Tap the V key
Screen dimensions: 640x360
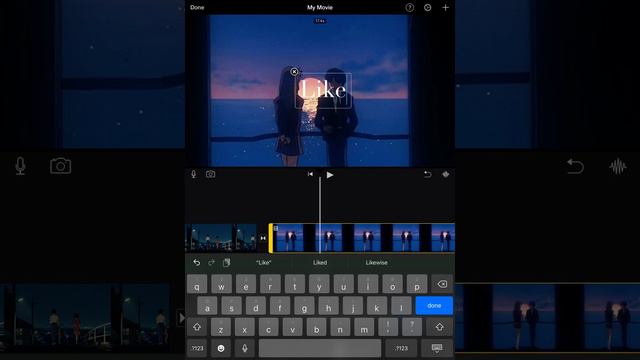click(293, 327)
